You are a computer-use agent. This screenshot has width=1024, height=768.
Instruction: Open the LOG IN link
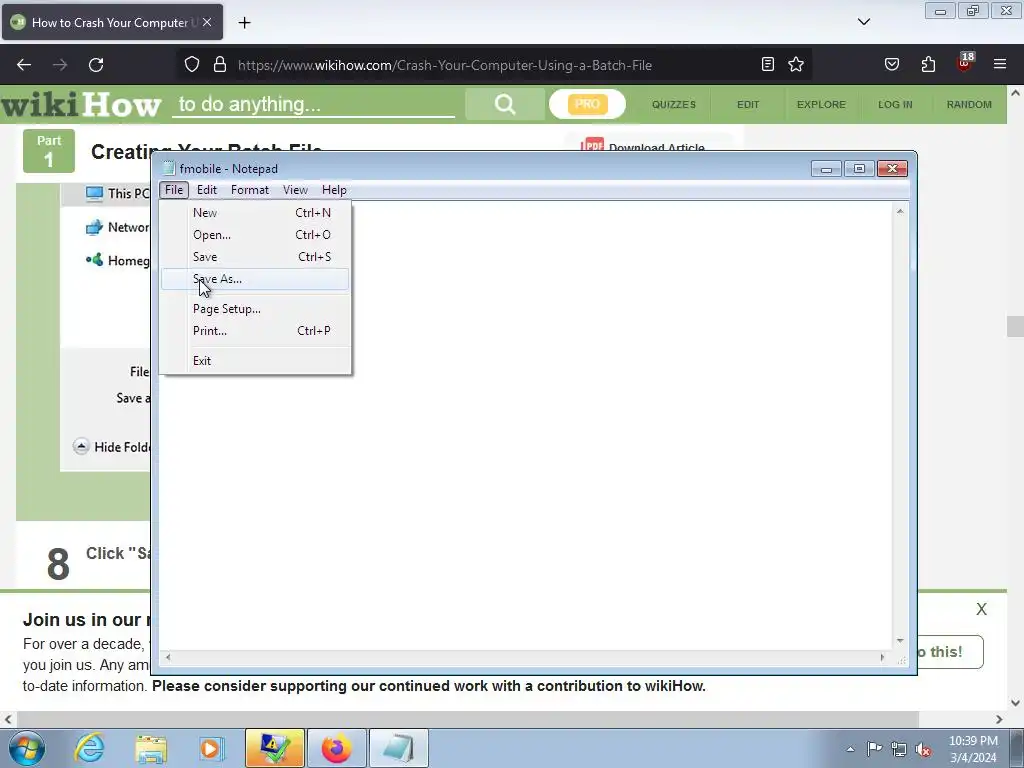point(895,104)
